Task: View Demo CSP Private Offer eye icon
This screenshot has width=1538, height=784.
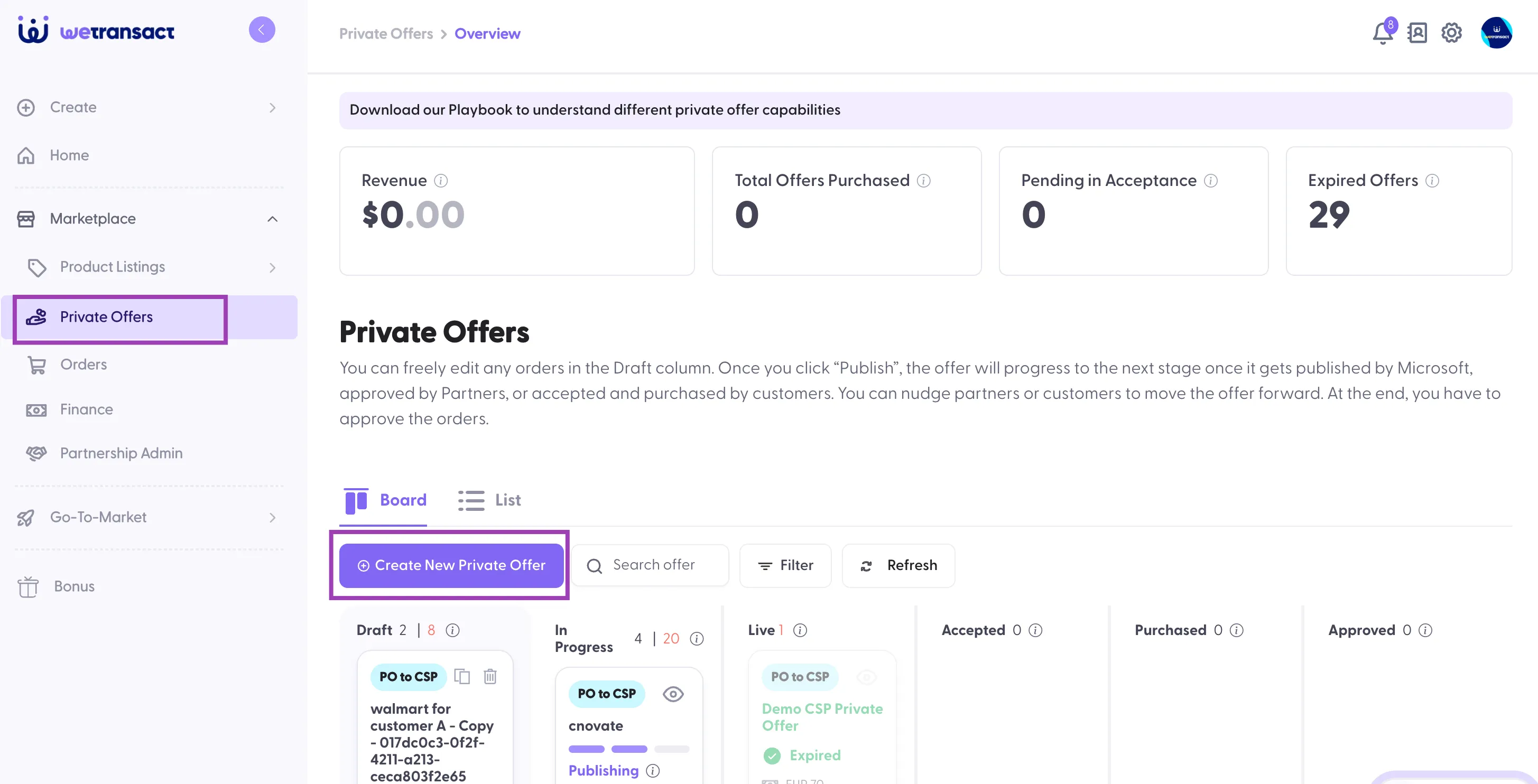Action: pyautogui.click(x=866, y=677)
